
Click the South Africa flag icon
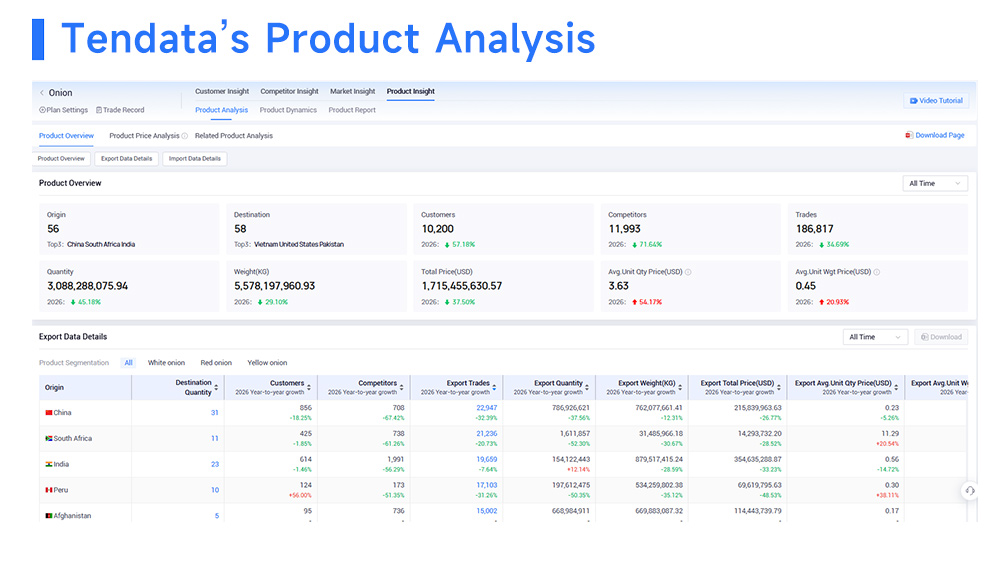coord(48,439)
